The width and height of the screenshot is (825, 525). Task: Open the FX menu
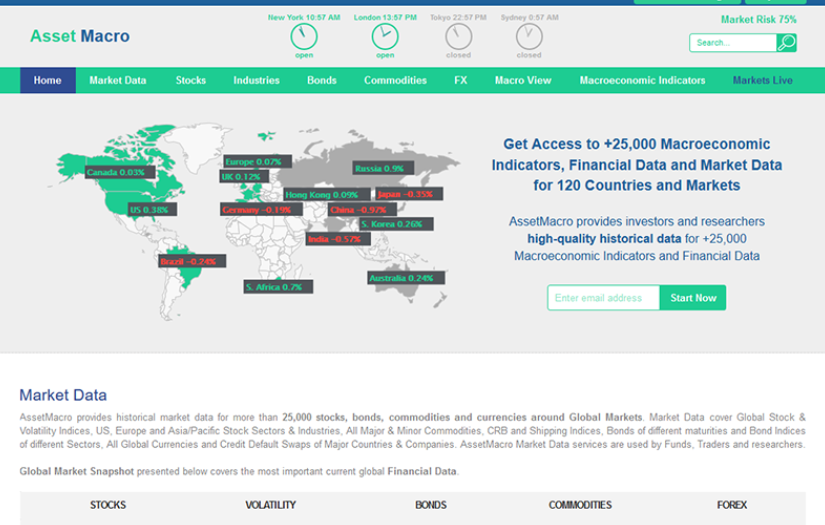point(460,80)
